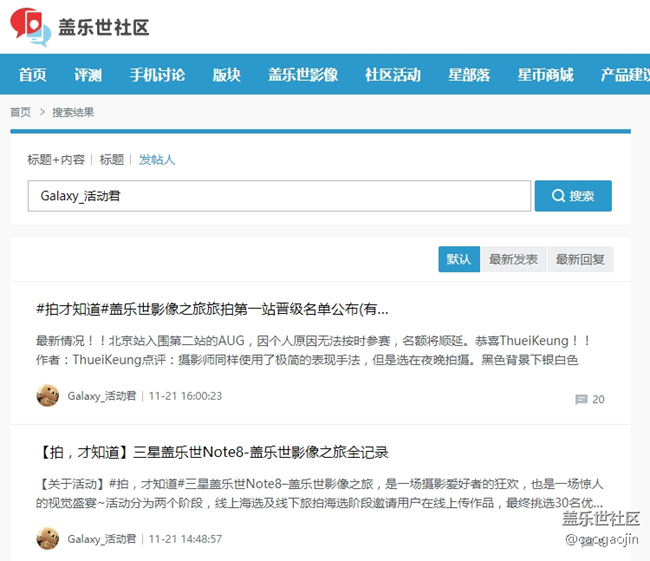Open post #拍才知道#盖乐世影像之旅旅拍第一站晋级名单公布
The width and height of the screenshot is (650, 561).
[x=212, y=309]
